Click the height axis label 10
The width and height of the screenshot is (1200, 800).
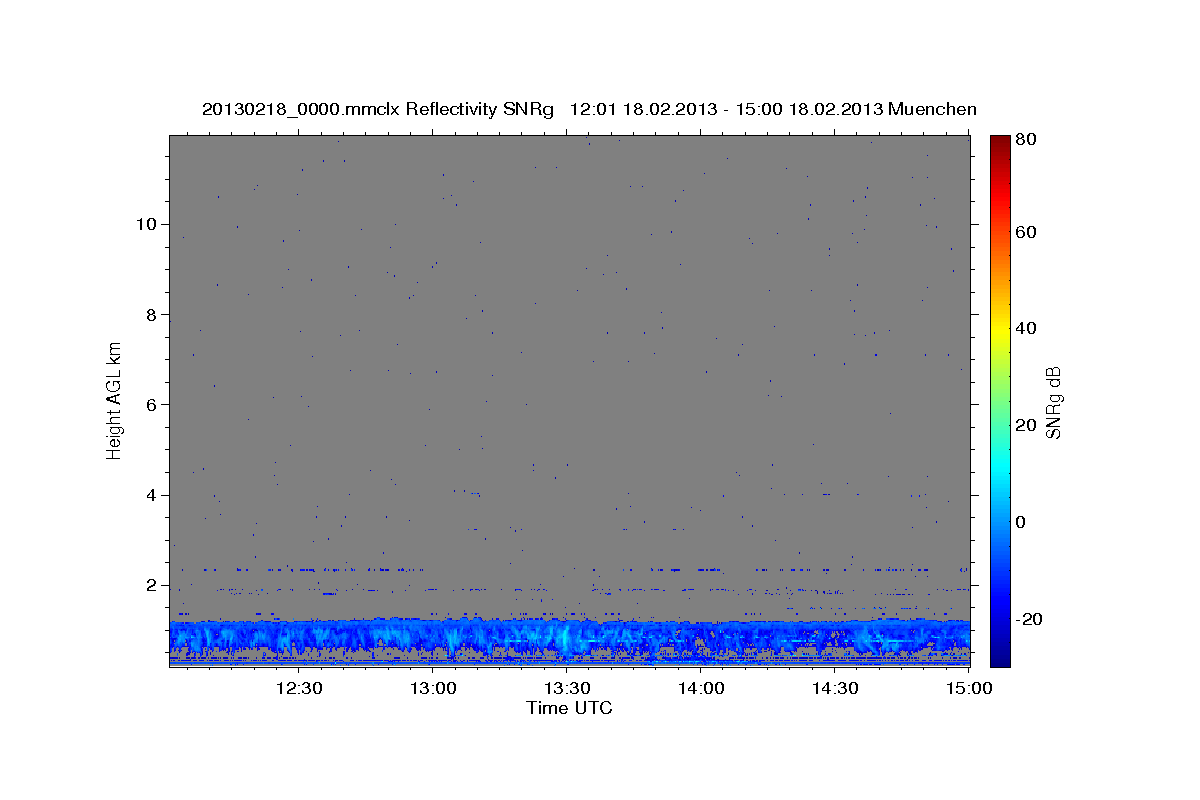click(x=148, y=224)
